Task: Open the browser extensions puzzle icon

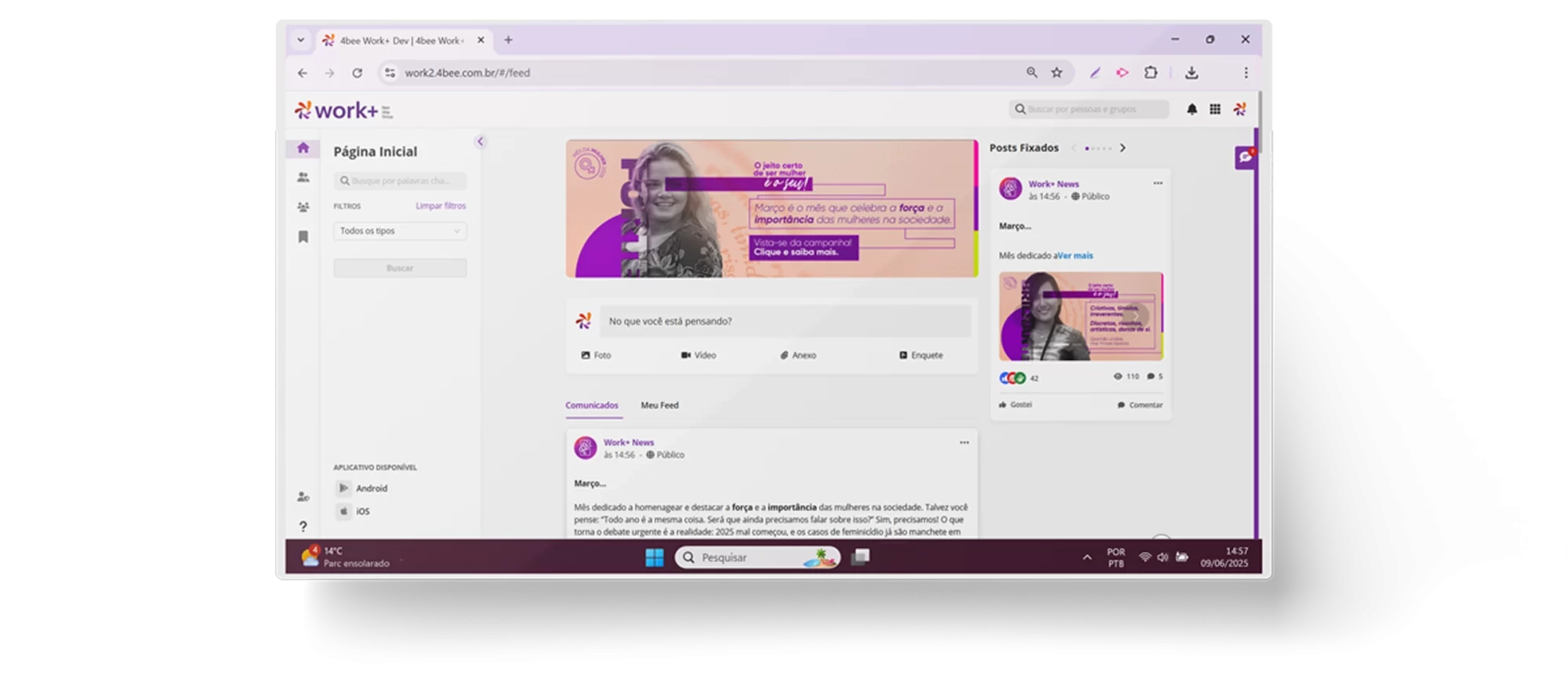Action: [1150, 73]
